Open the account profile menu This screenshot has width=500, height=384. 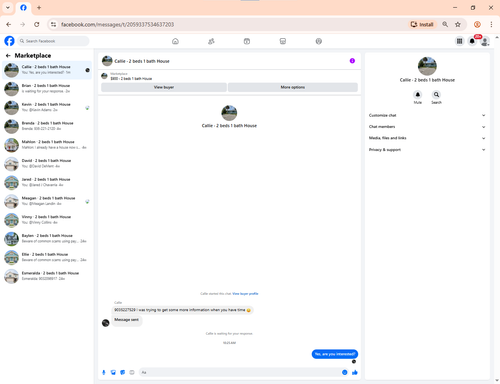click(x=485, y=41)
